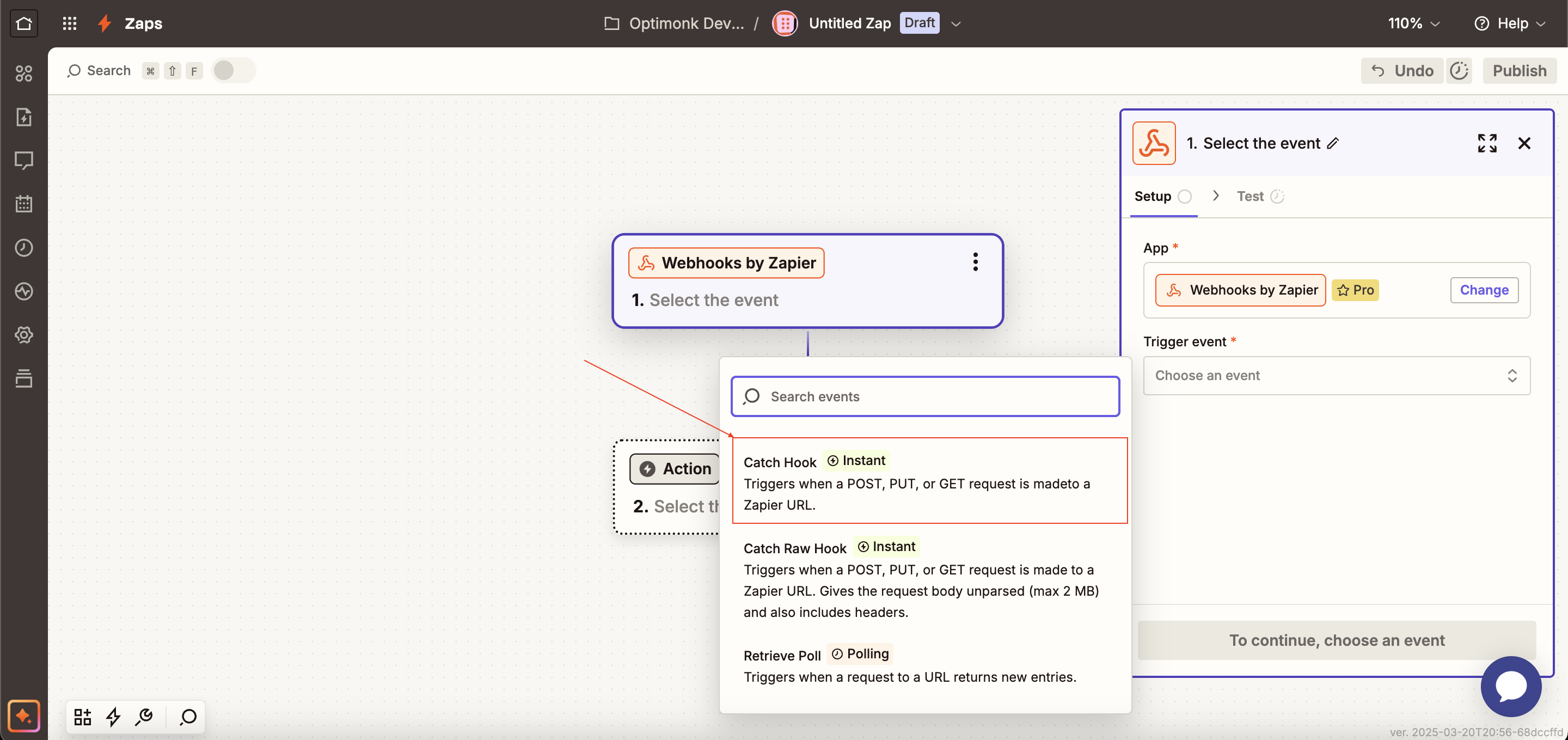Click the Search events field

(x=925, y=397)
